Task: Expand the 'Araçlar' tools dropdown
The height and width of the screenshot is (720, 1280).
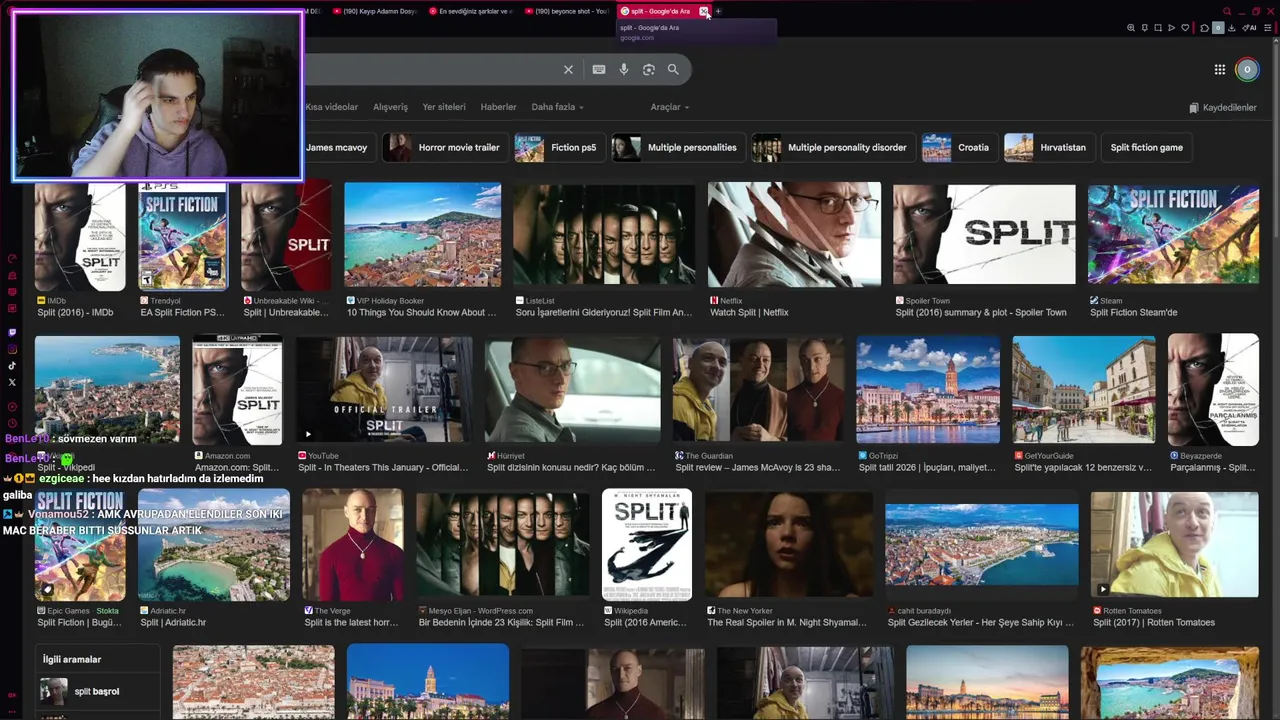Action: [670, 107]
